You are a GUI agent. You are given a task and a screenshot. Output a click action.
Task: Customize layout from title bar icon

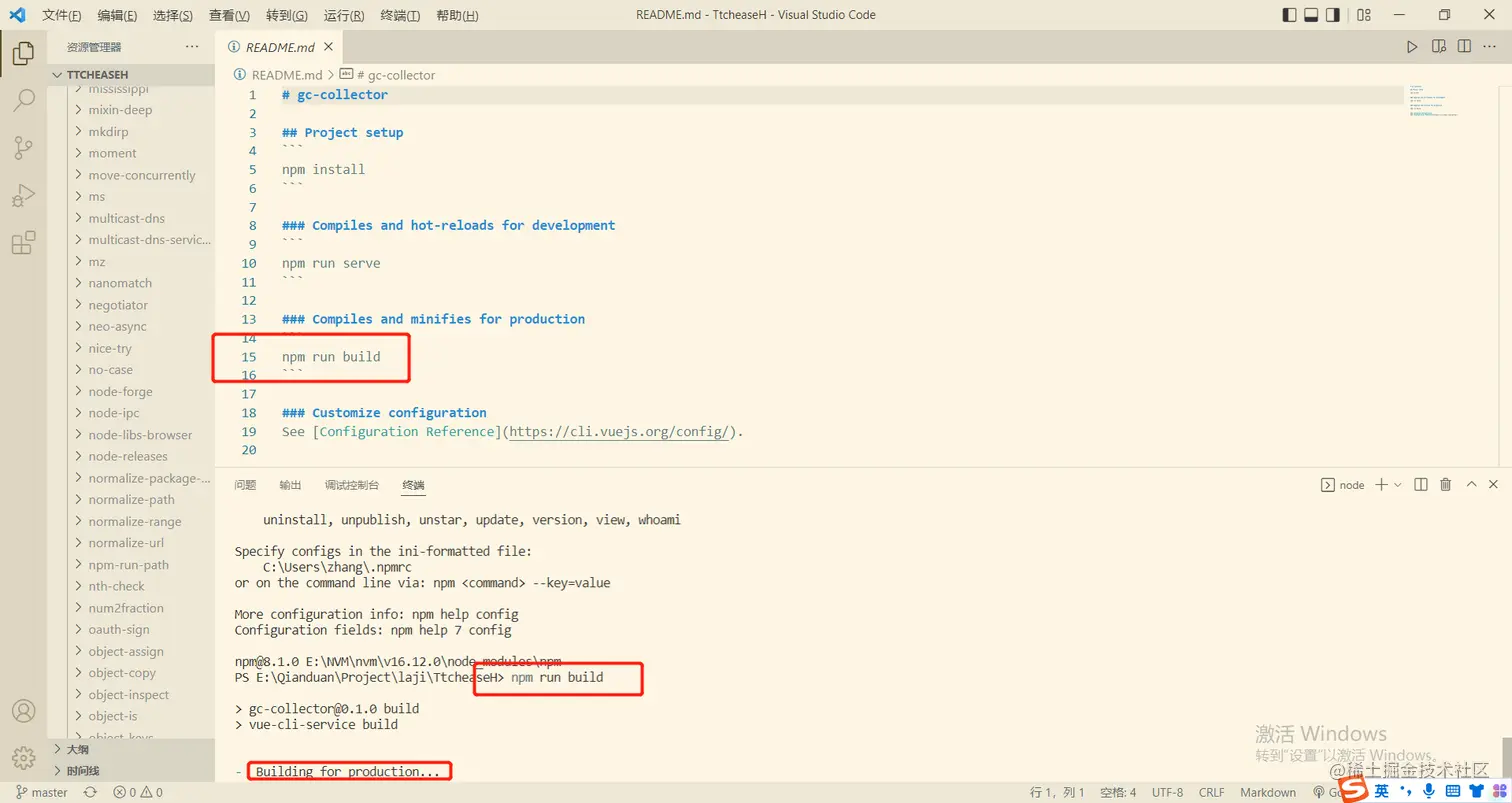click(x=1364, y=15)
